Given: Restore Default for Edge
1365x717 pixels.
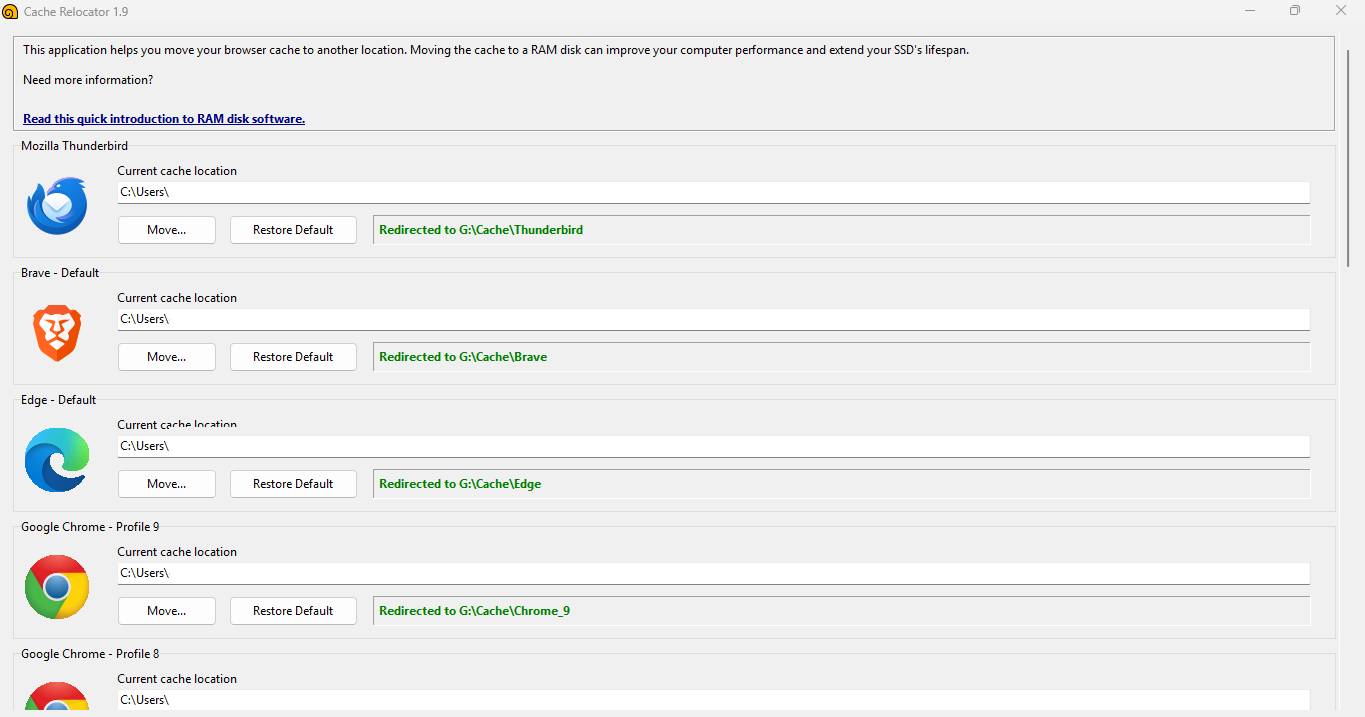Looking at the screenshot, I should click(293, 484).
